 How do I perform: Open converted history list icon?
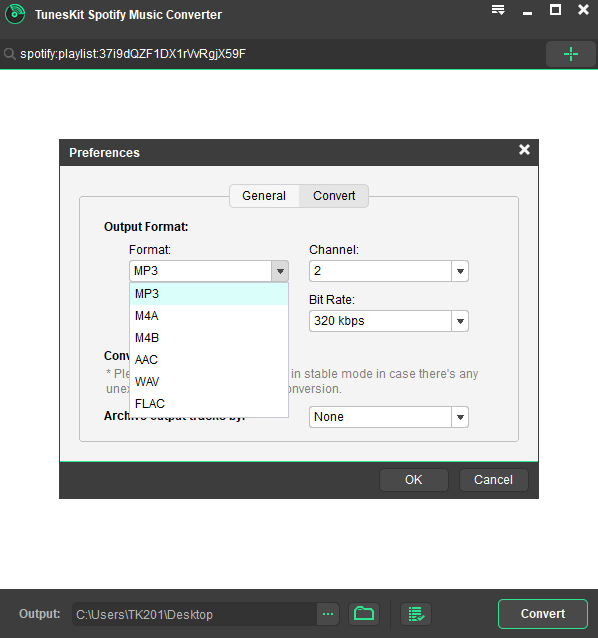coord(416,614)
